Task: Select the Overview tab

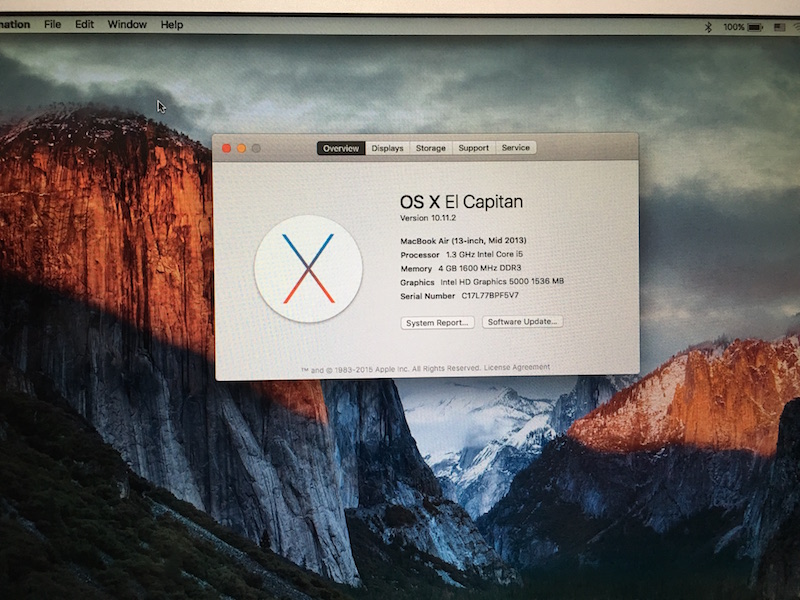Action: [x=341, y=148]
